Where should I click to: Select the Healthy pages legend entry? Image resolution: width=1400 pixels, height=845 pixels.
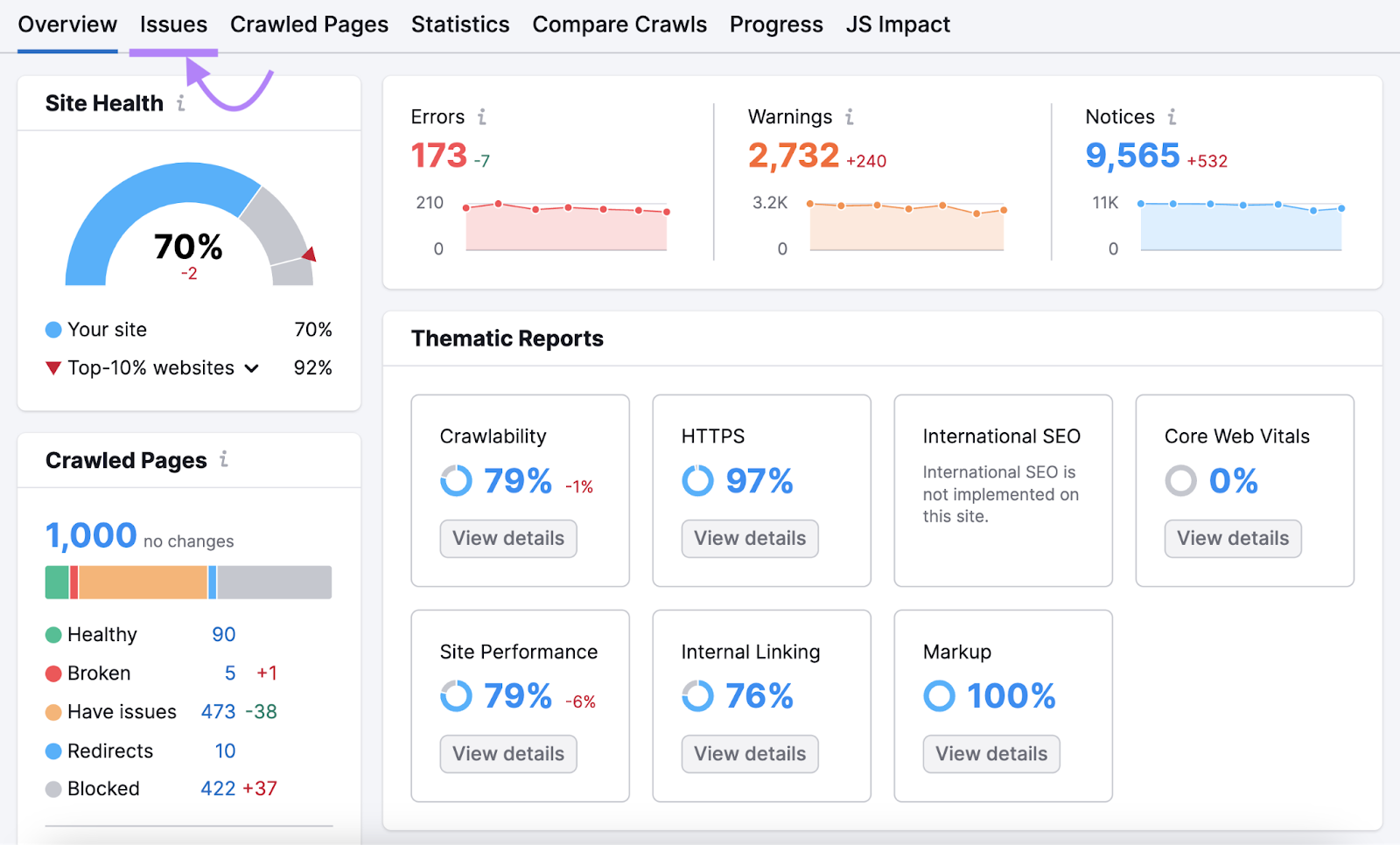[101, 634]
